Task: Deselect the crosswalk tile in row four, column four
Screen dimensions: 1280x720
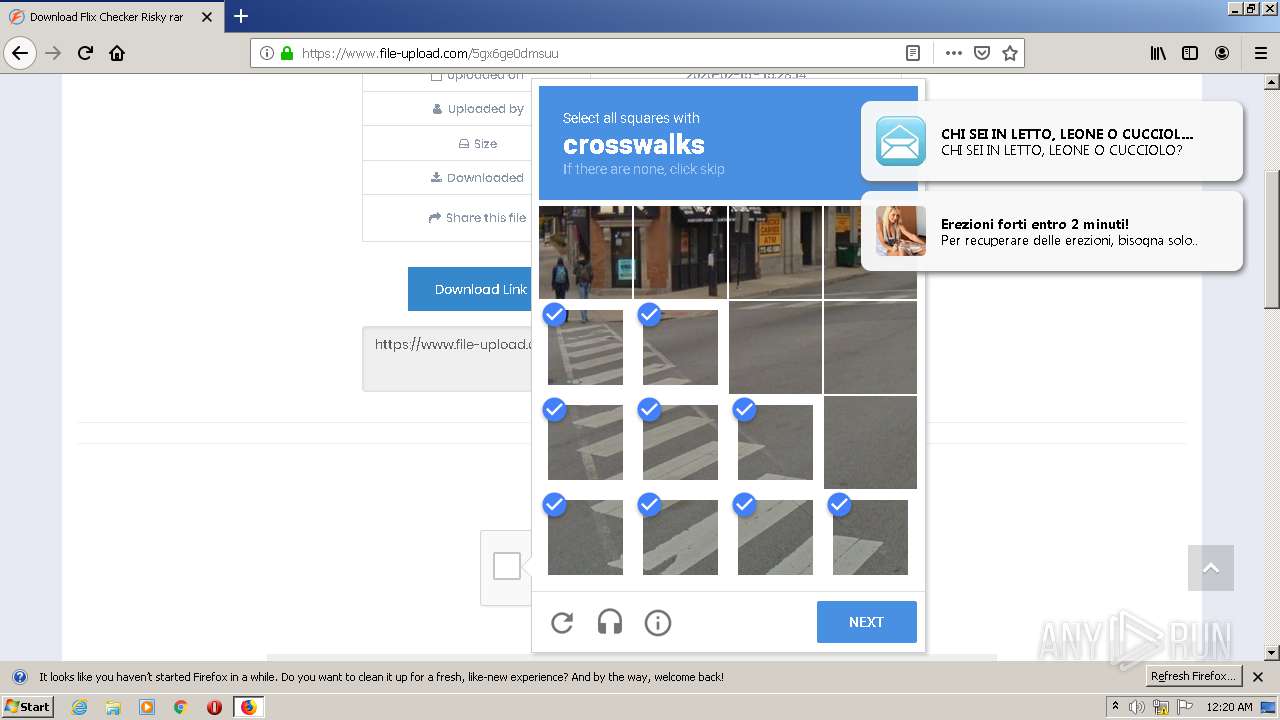Action: 870,537
